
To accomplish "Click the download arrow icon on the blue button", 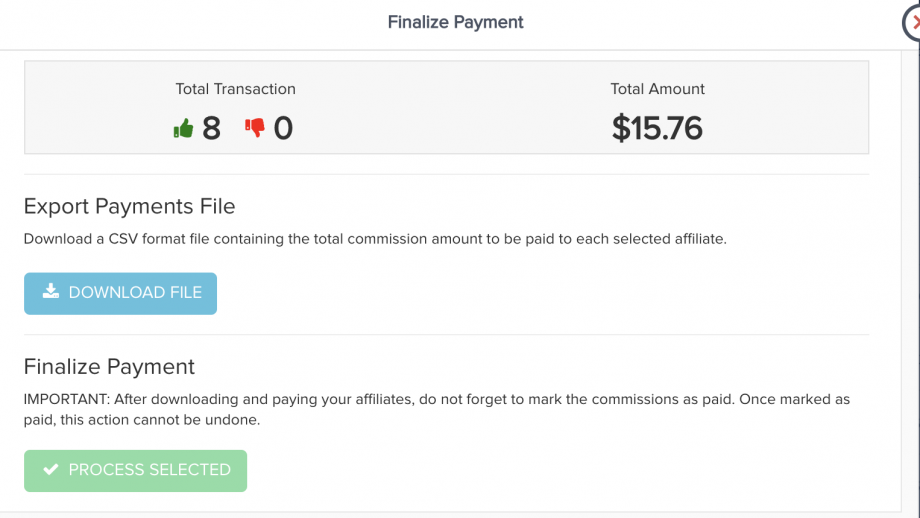I will click(51, 292).
